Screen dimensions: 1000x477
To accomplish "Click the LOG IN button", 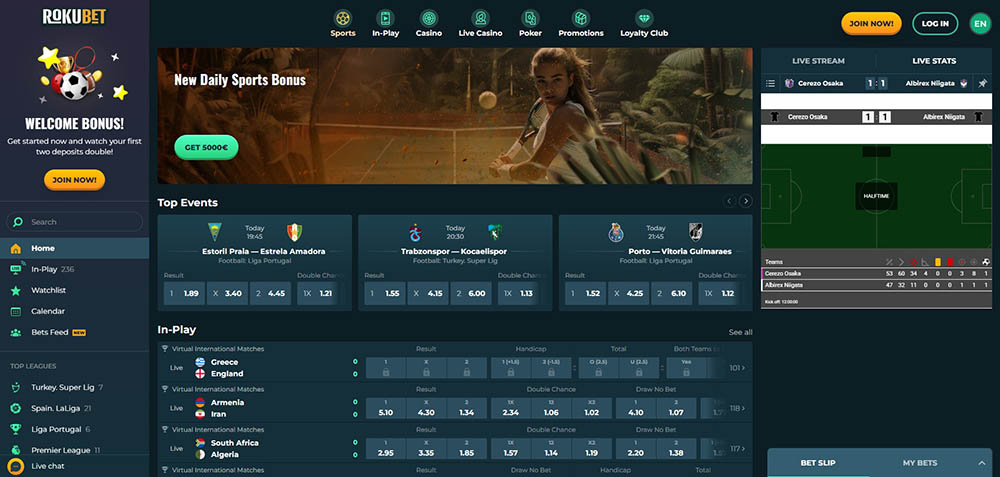I will pos(935,23).
